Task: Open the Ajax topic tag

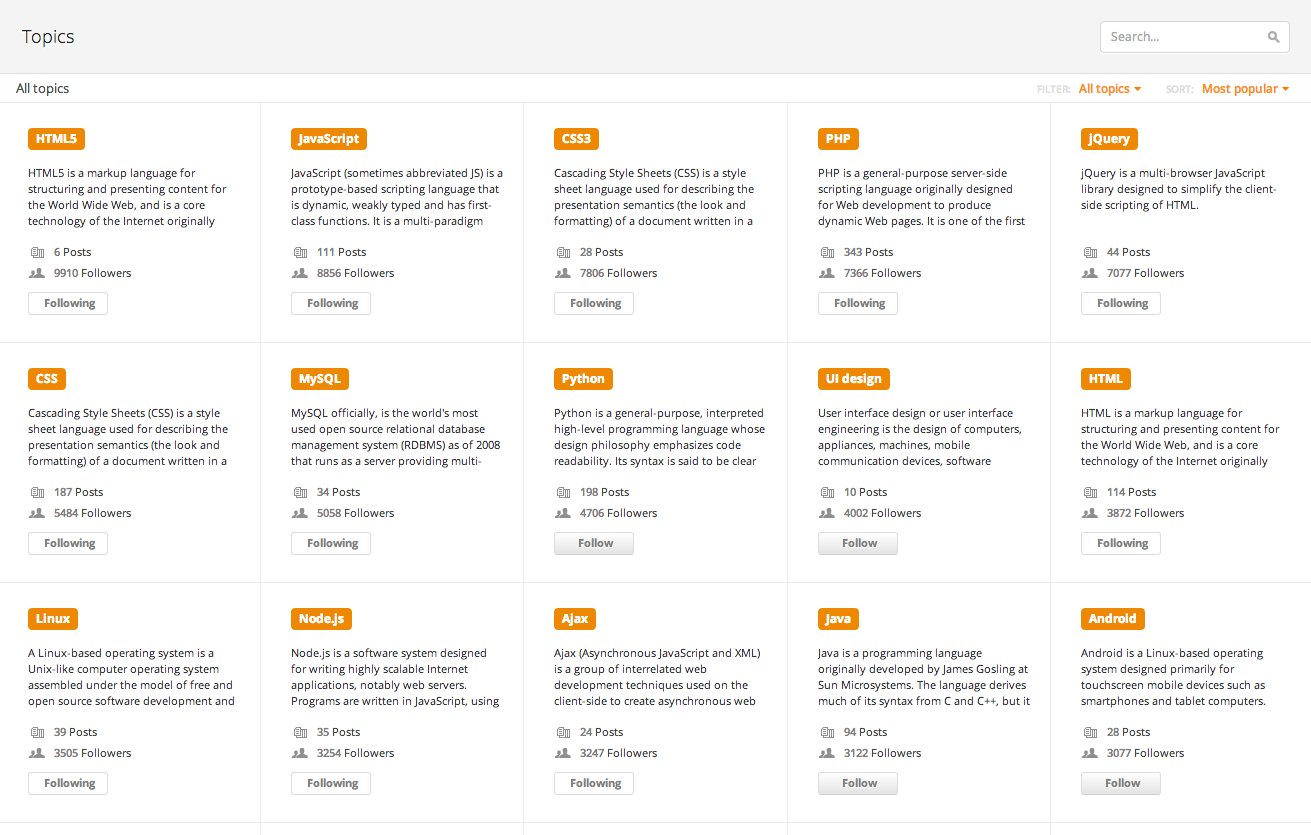Action: pos(575,619)
